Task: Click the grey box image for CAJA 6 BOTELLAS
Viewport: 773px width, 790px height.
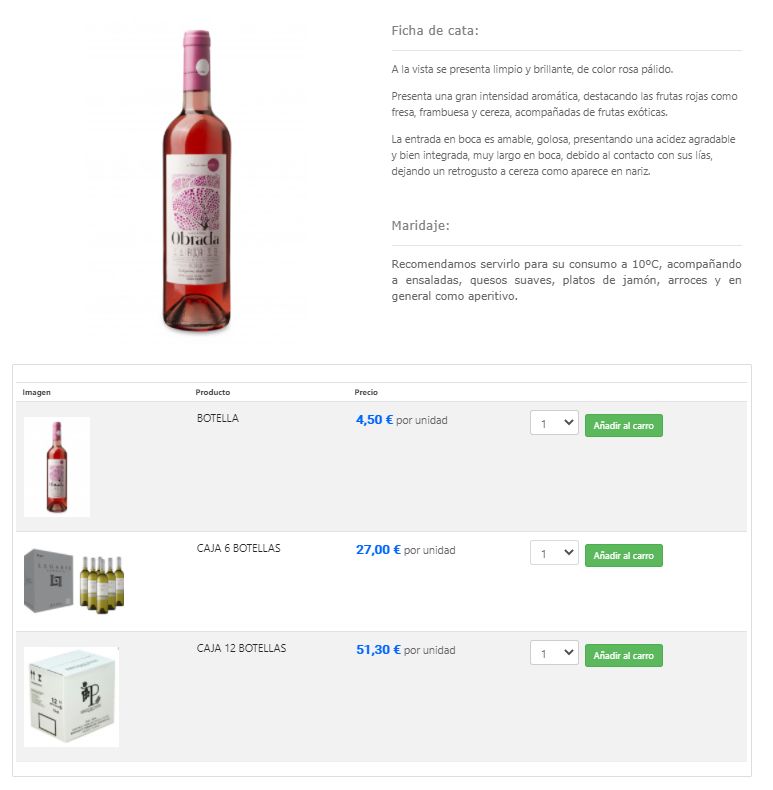Action: pyautogui.click(x=49, y=580)
